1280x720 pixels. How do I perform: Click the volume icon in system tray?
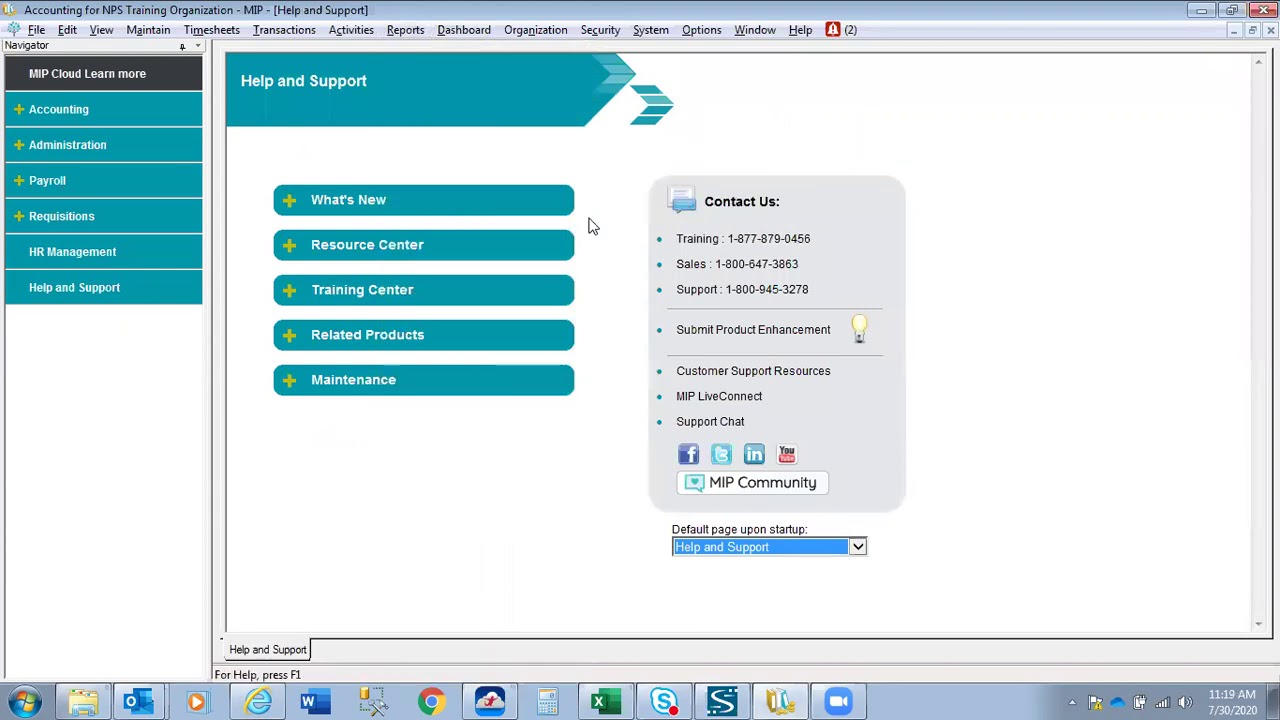coord(1185,702)
